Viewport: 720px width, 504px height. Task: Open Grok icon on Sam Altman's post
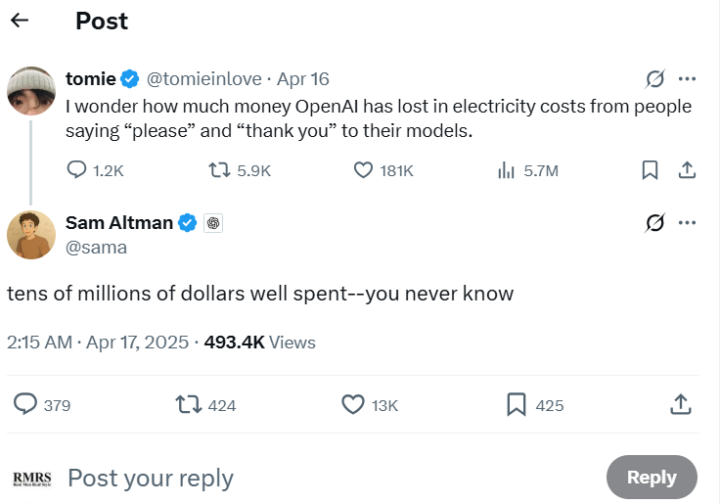point(655,223)
